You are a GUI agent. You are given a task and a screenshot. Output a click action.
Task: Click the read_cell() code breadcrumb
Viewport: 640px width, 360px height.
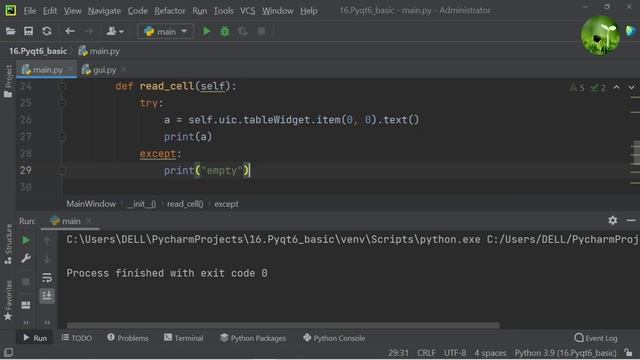(x=185, y=204)
